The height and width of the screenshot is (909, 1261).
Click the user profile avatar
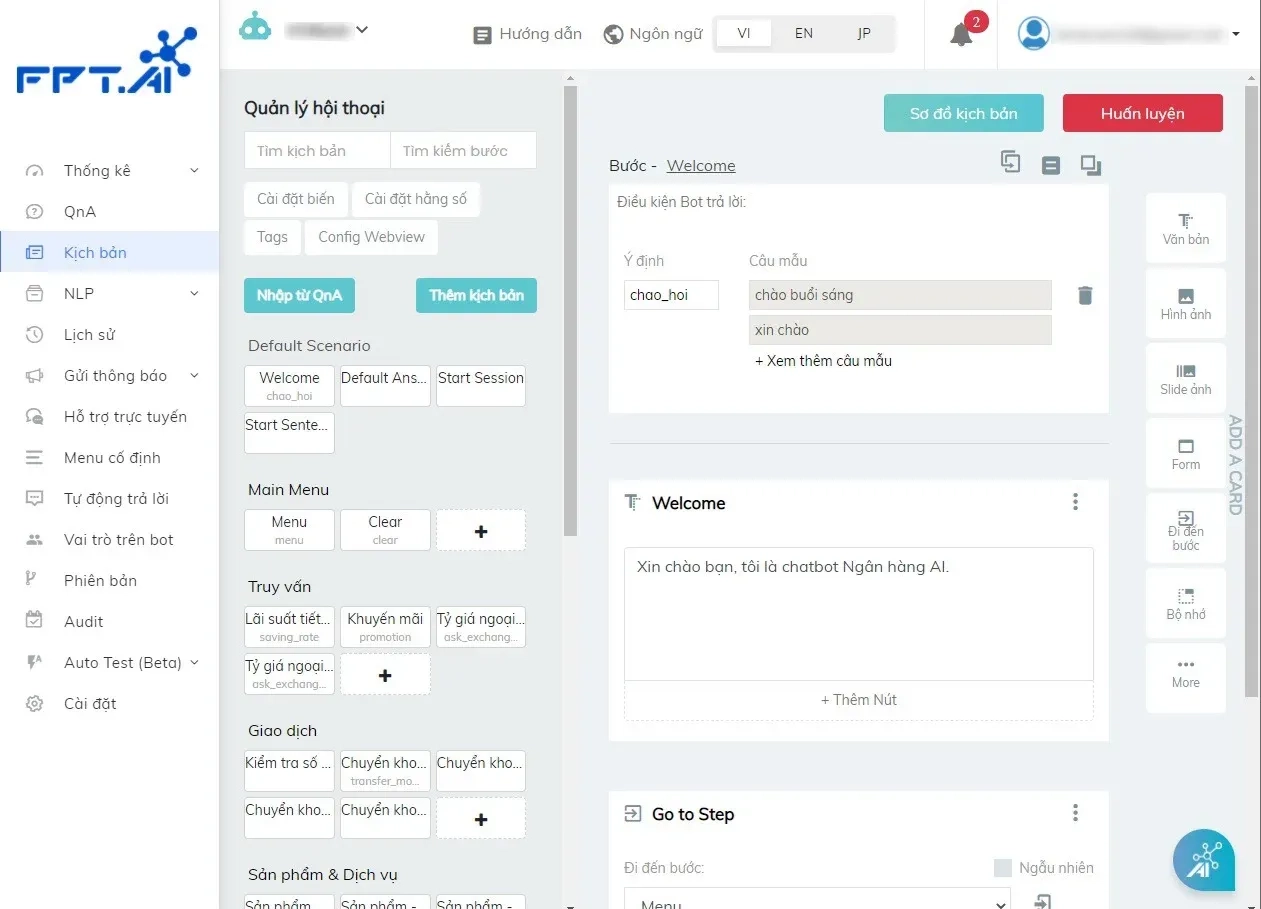[x=1033, y=33]
